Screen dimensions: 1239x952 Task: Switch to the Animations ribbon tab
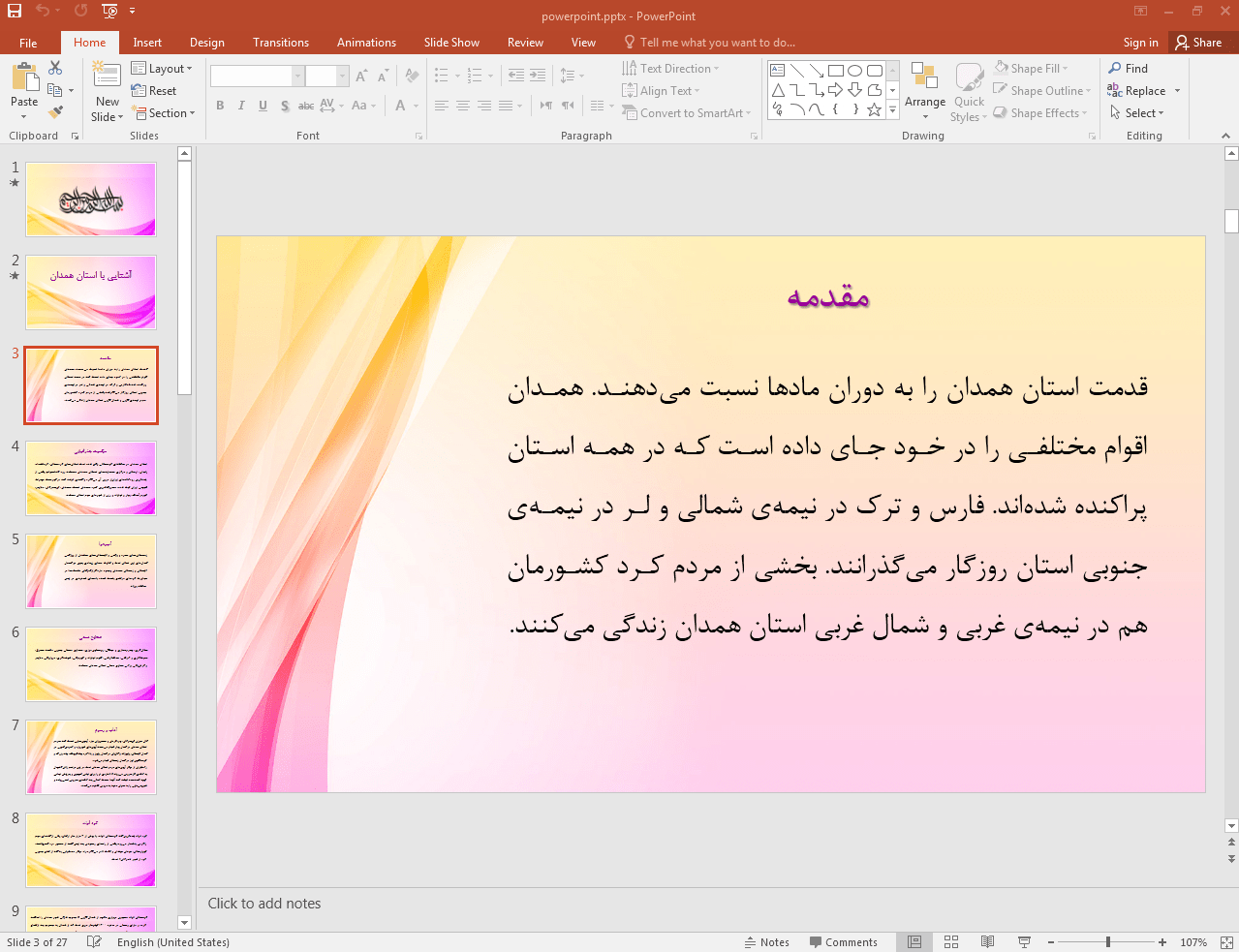click(366, 42)
